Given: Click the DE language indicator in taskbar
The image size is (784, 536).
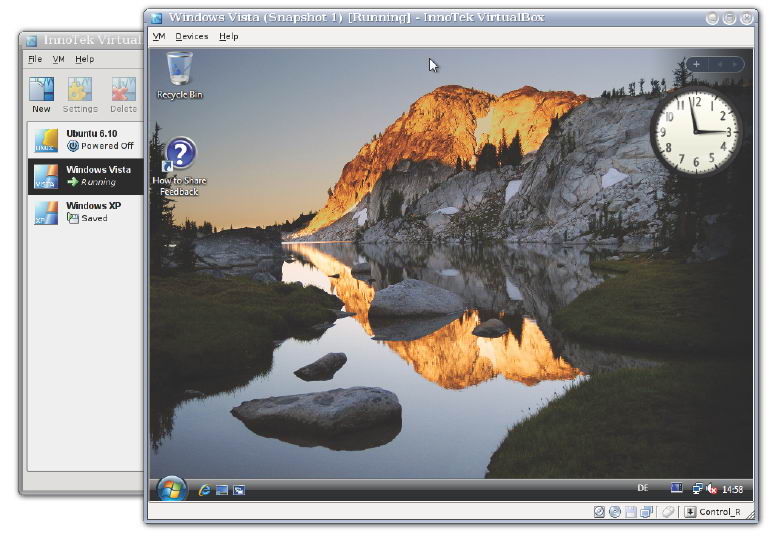Looking at the screenshot, I should (643, 488).
